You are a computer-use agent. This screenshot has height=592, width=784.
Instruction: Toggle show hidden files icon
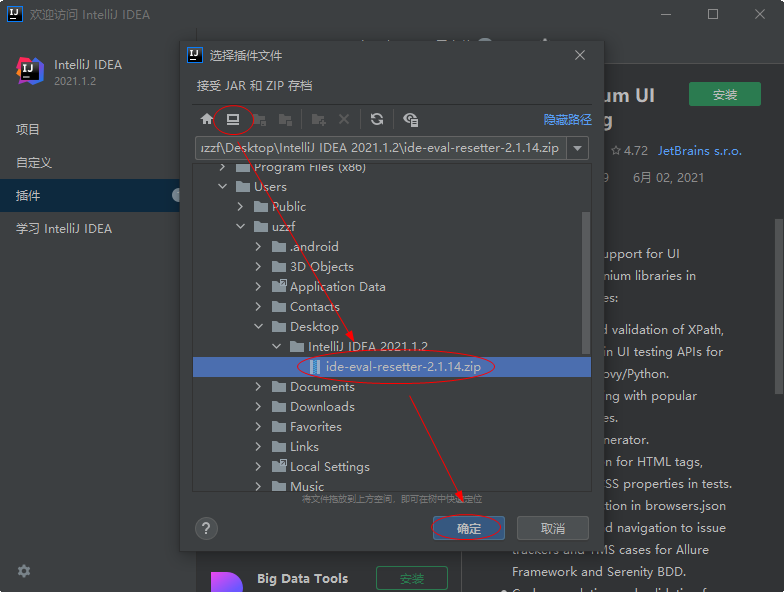[410, 120]
